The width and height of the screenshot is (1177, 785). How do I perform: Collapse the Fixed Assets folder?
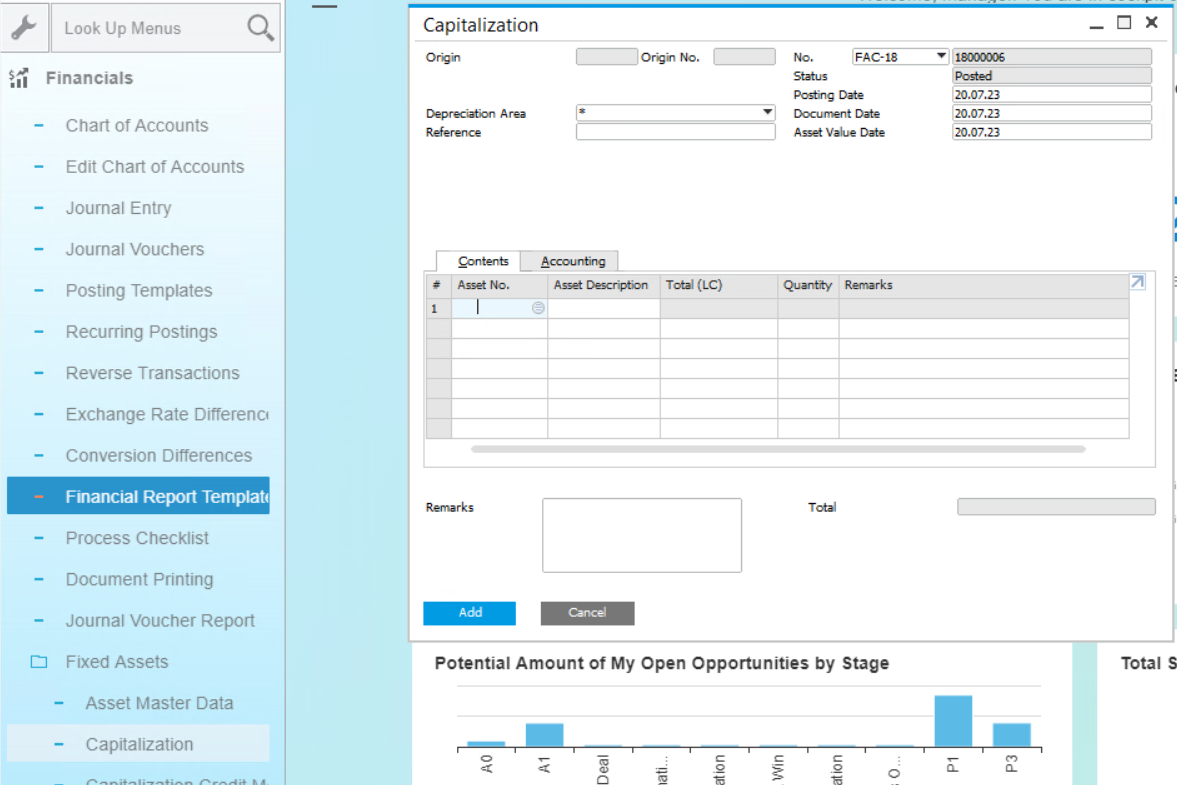coord(116,662)
